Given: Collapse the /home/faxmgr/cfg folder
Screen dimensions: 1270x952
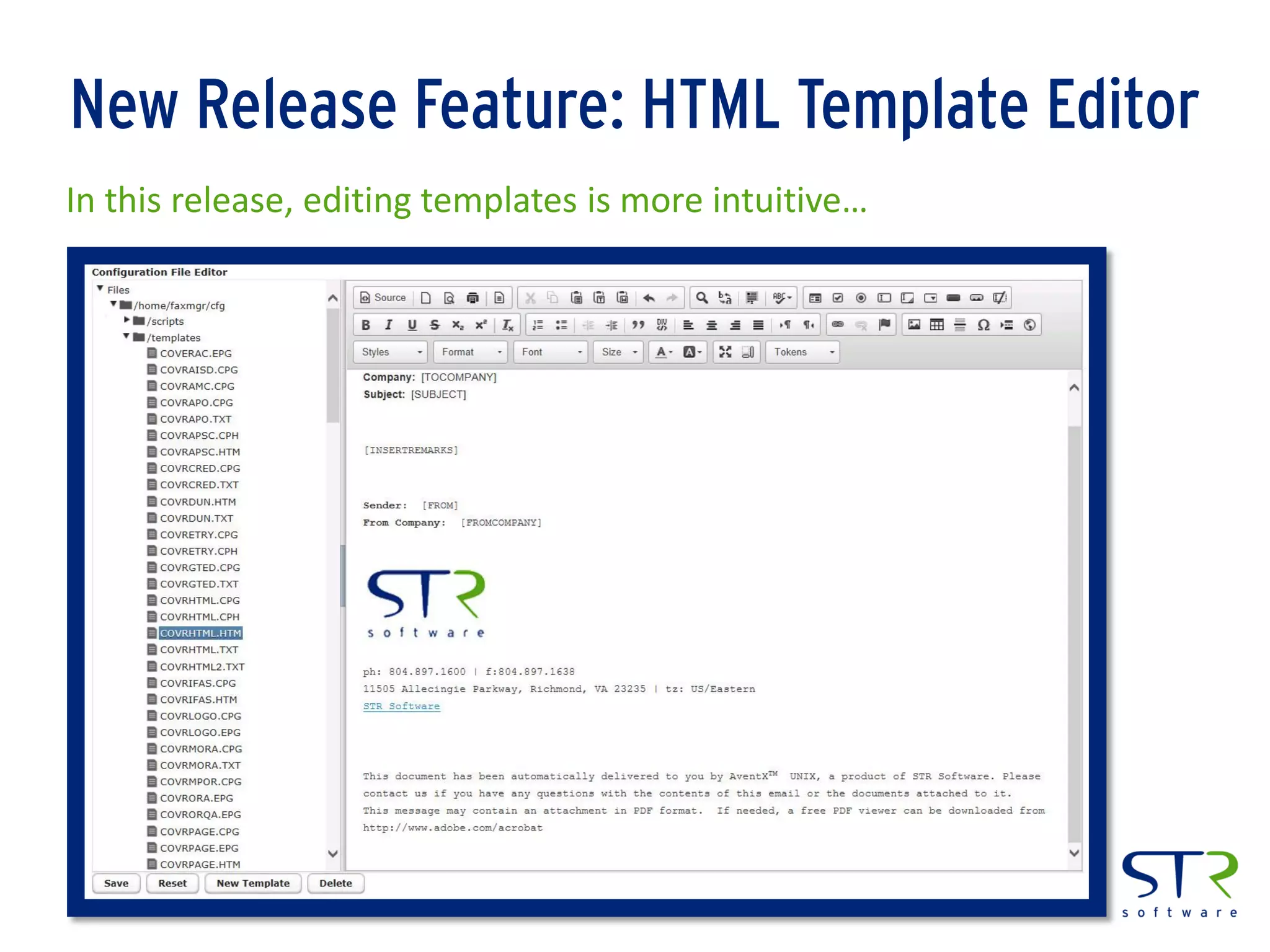Looking at the screenshot, I should coord(113,304).
